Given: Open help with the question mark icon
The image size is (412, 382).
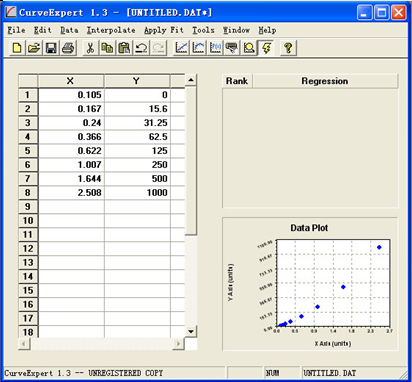Looking at the screenshot, I should (288, 48).
